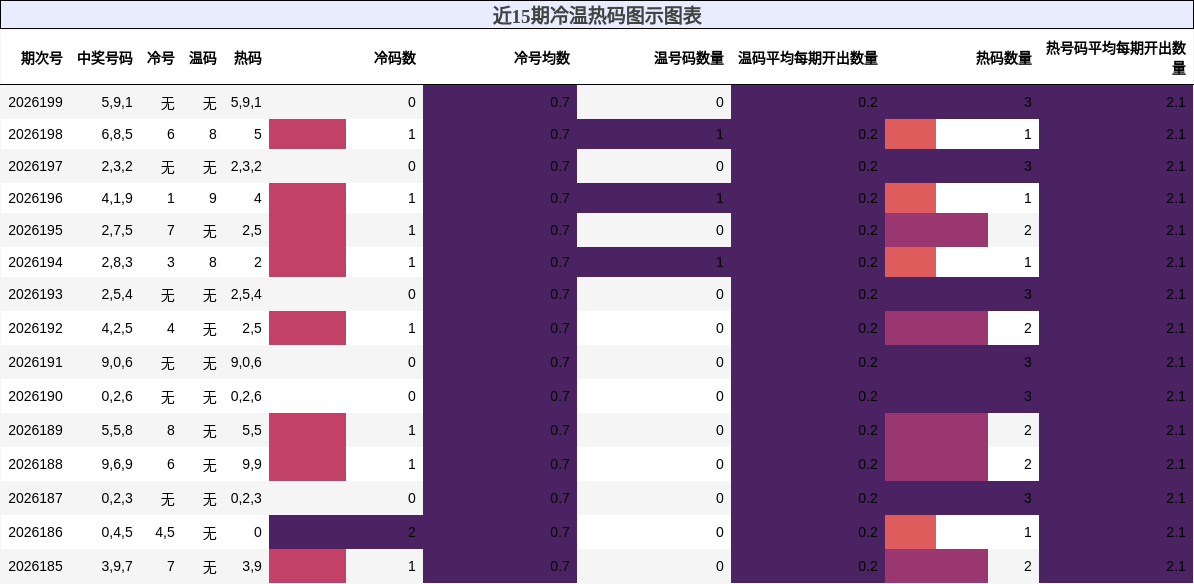The width and height of the screenshot is (1194, 584).
Task: Click the coral hot-count bar in row 2026198
Action: (x=910, y=134)
